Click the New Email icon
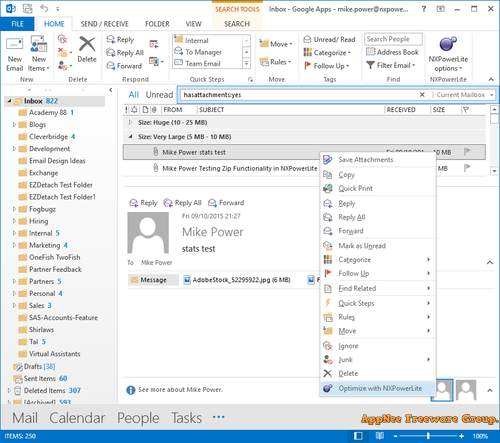Viewport: 500px width, 443px height. point(14,44)
